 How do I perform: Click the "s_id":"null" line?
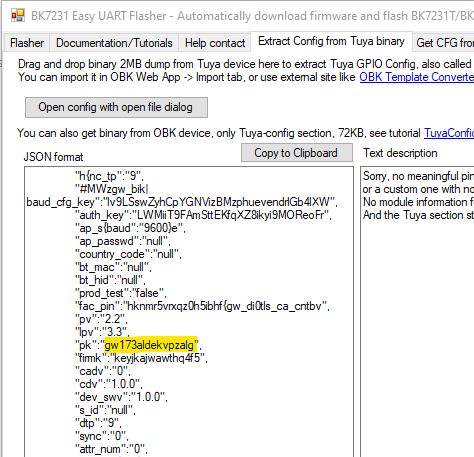[x=105, y=410]
